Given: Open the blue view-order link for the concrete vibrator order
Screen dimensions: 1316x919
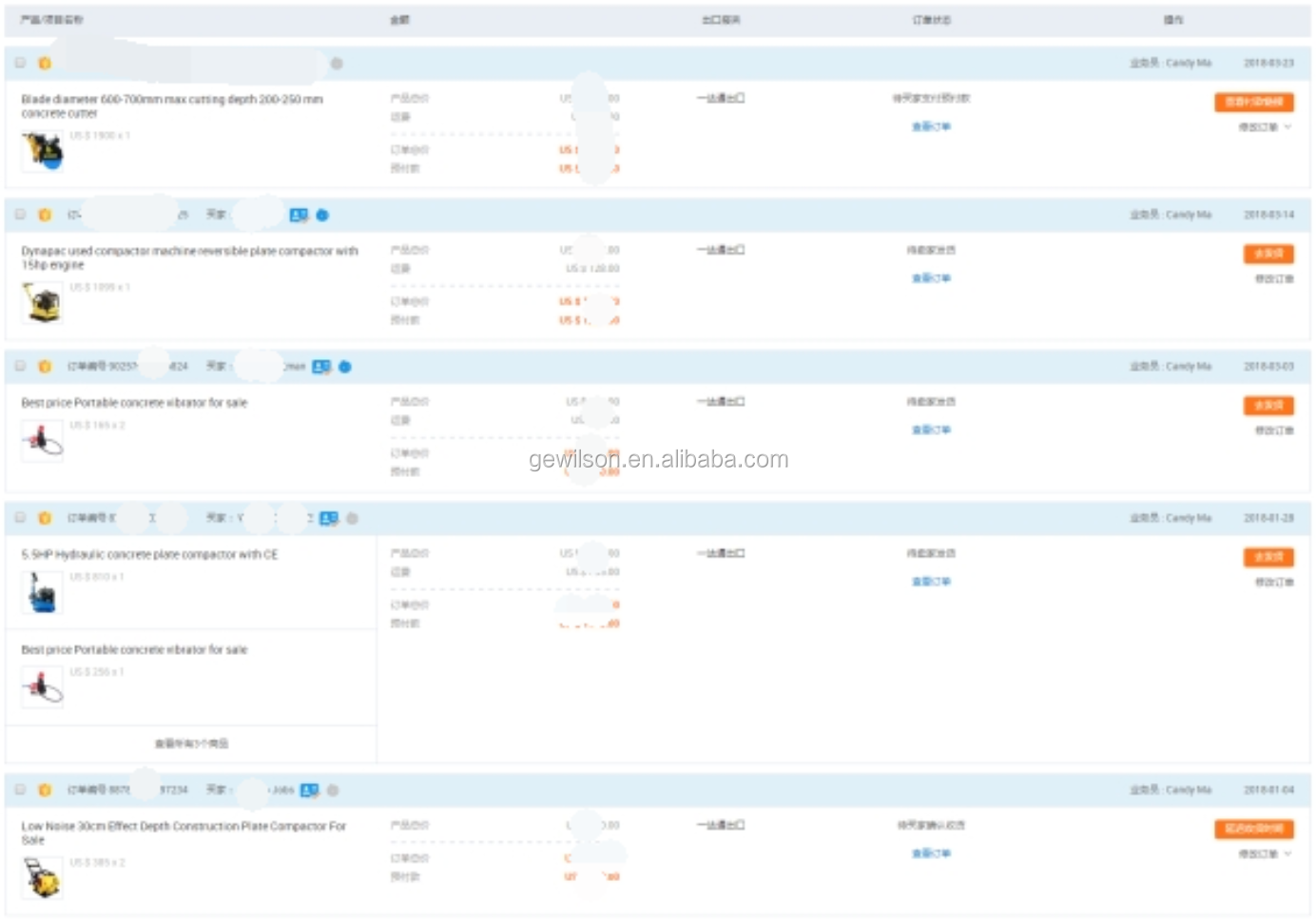Looking at the screenshot, I should (x=931, y=431).
